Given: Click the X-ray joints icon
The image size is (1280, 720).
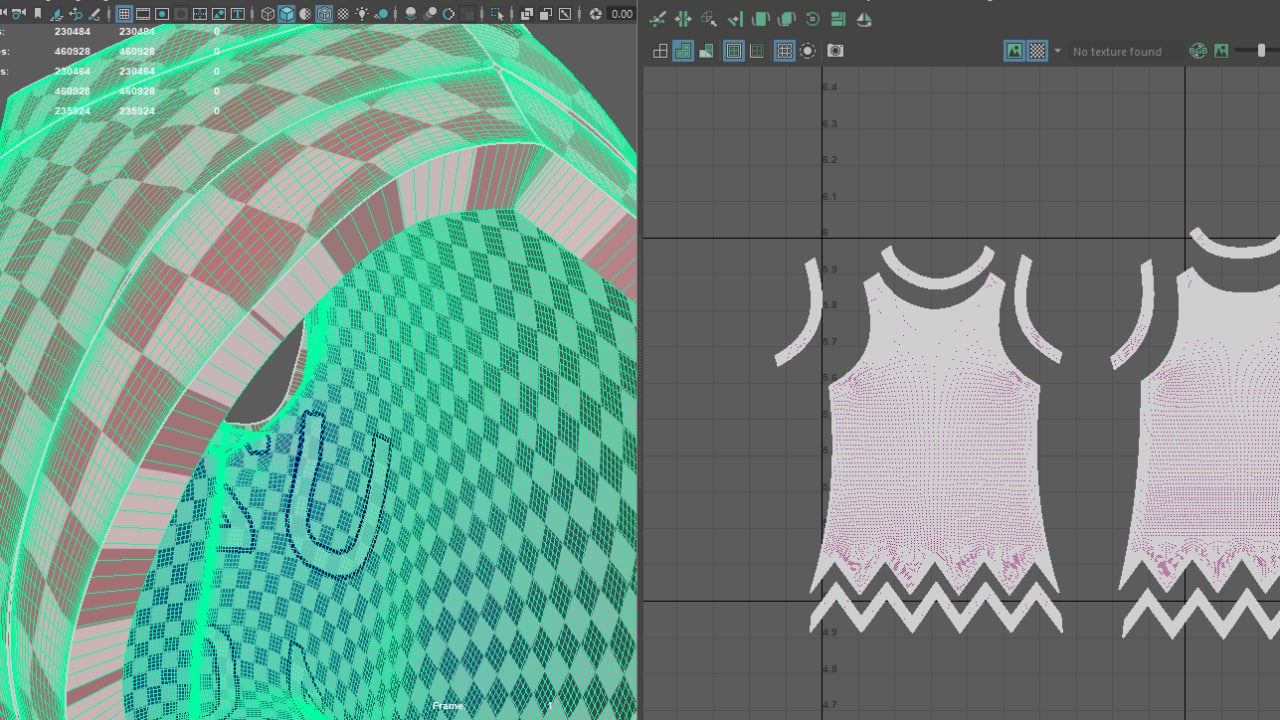Looking at the screenshot, I should 564,14.
